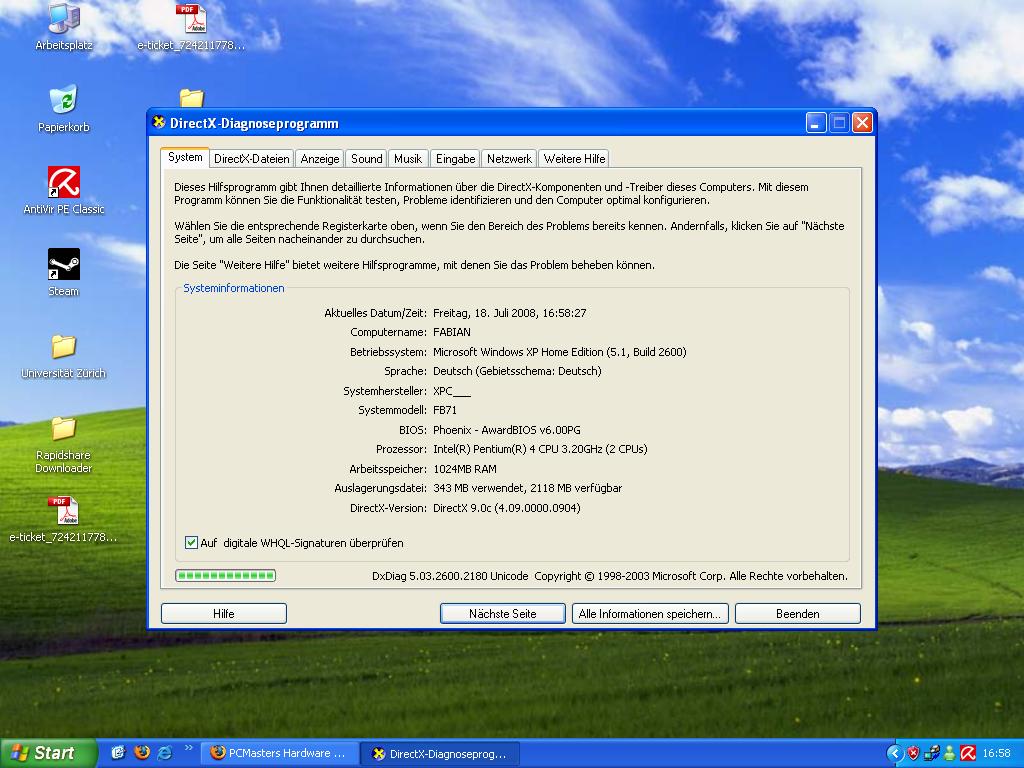Click the Systeminformationen group label

point(234,288)
